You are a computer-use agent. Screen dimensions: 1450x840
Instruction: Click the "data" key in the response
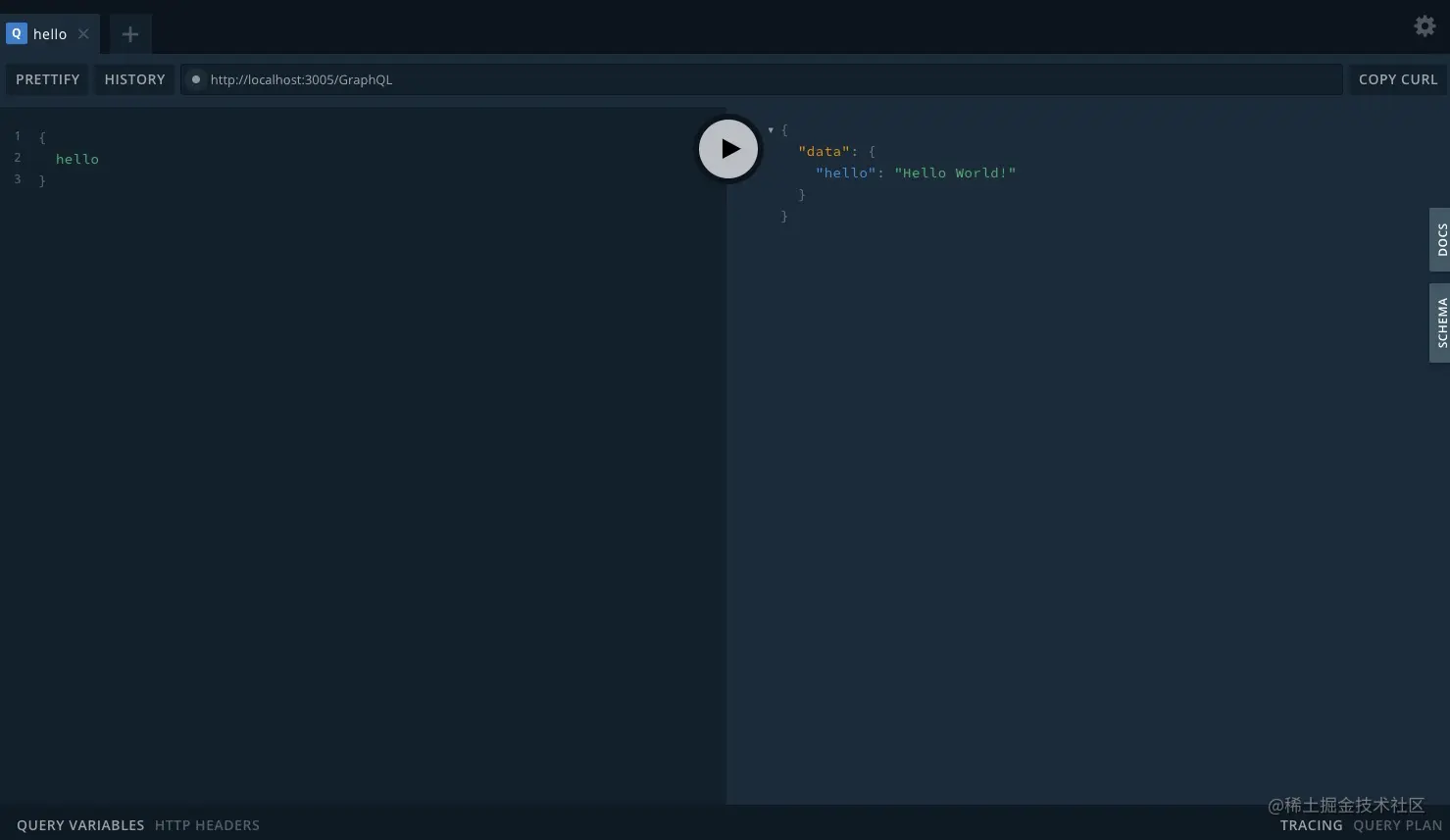click(824, 151)
